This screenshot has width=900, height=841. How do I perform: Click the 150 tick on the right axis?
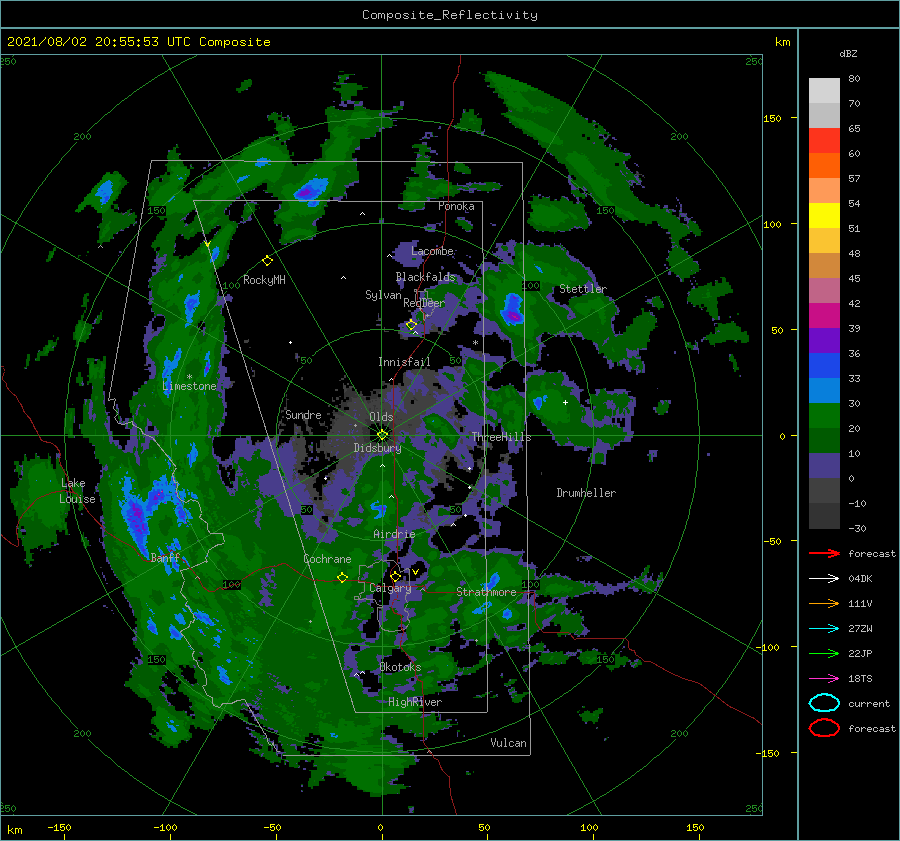coord(772,118)
